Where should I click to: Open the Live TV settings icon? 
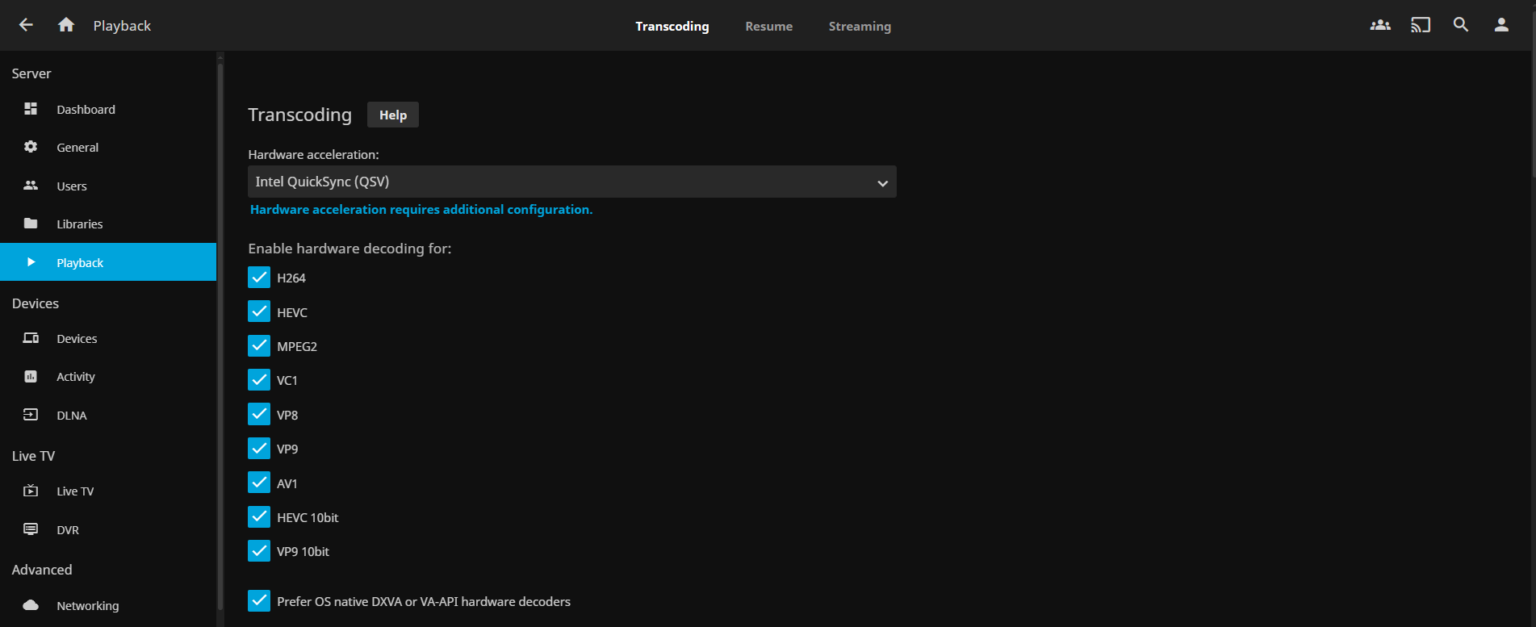[x=30, y=490]
